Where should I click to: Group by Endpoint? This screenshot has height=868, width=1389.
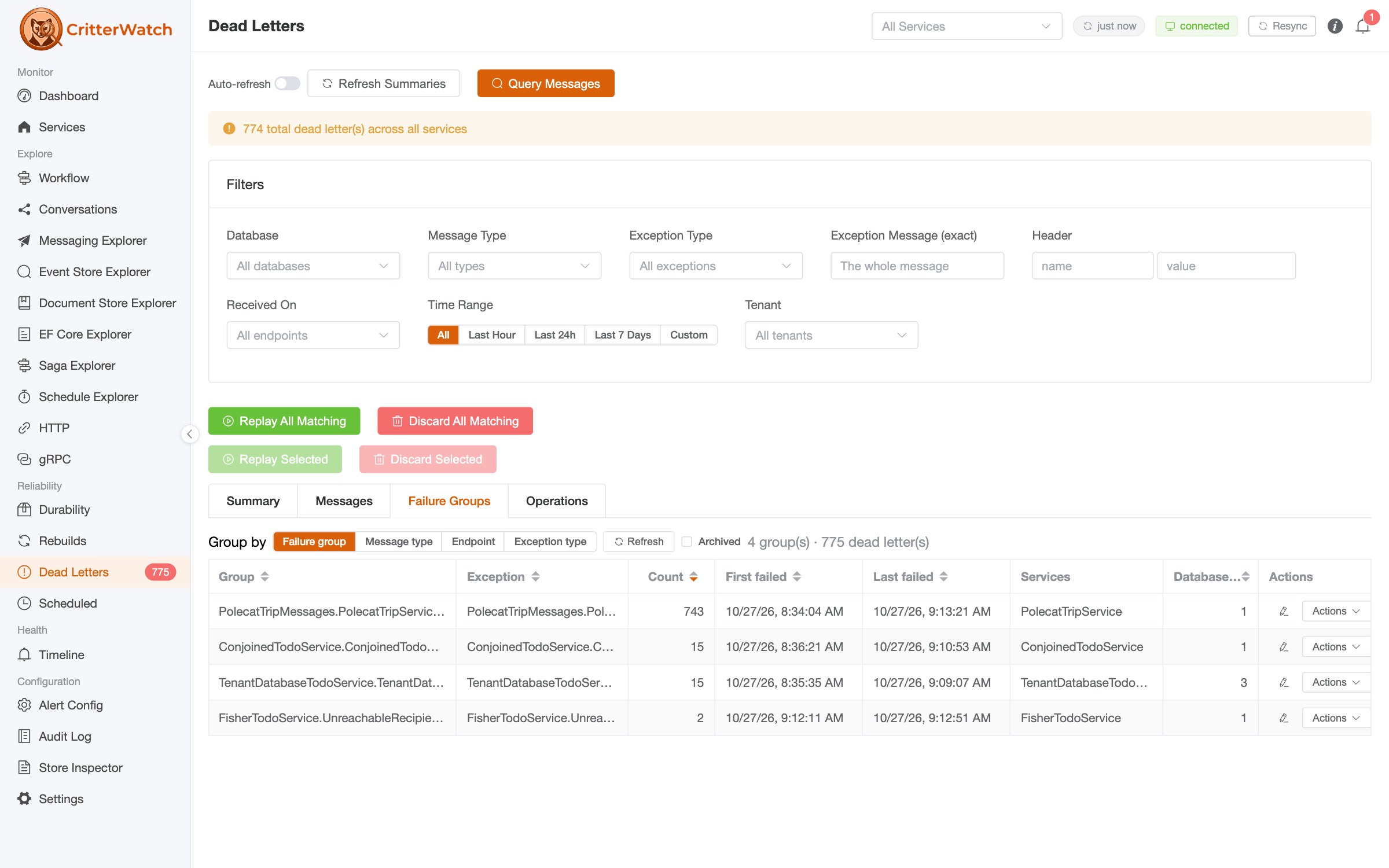tap(473, 542)
